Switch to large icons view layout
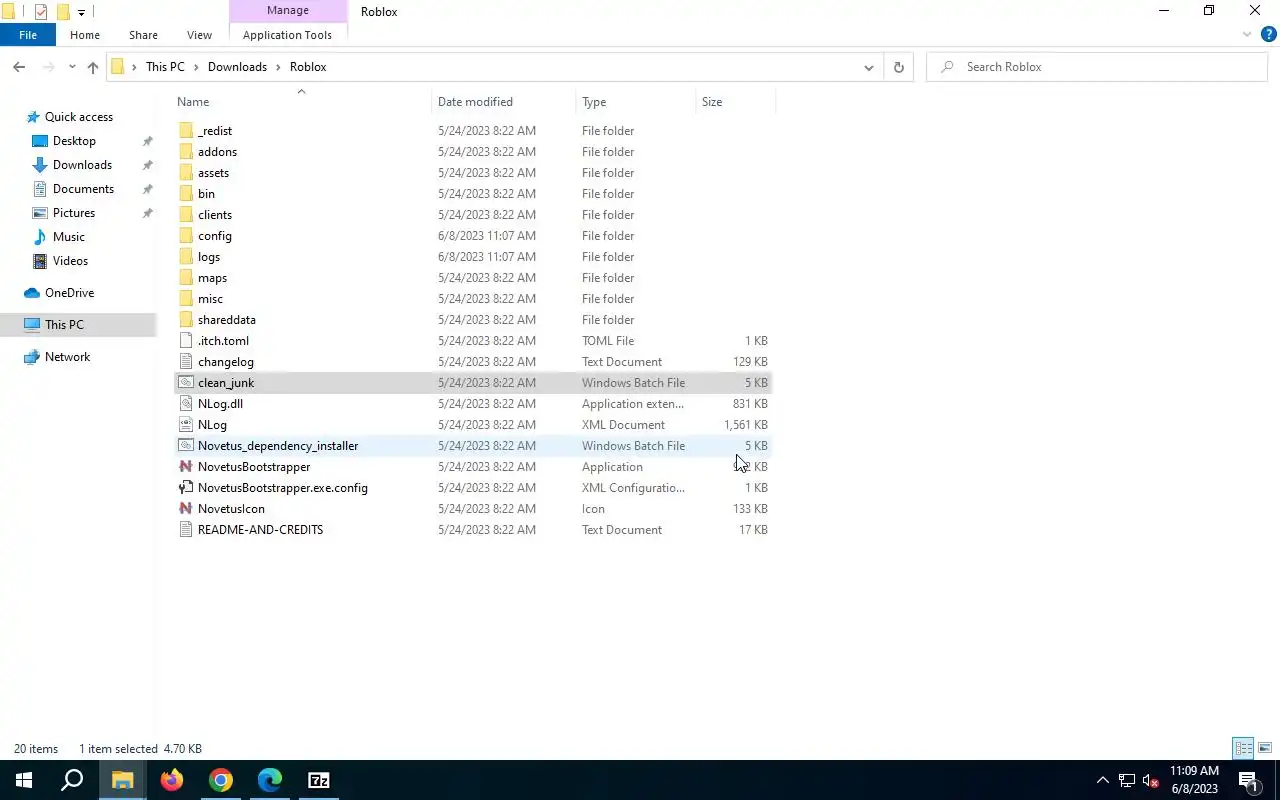The image size is (1280, 800). point(1265,748)
